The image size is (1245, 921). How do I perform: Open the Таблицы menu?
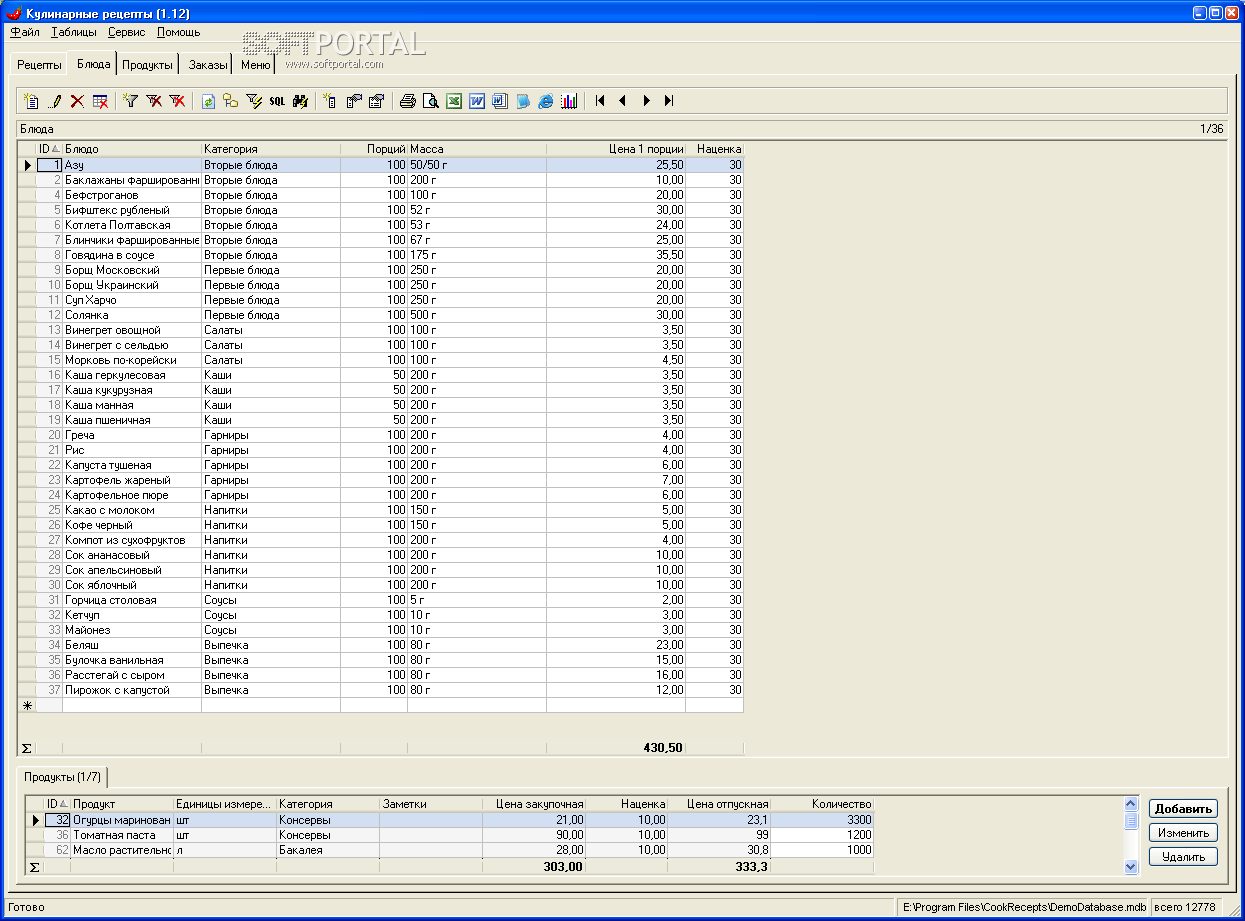(74, 32)
